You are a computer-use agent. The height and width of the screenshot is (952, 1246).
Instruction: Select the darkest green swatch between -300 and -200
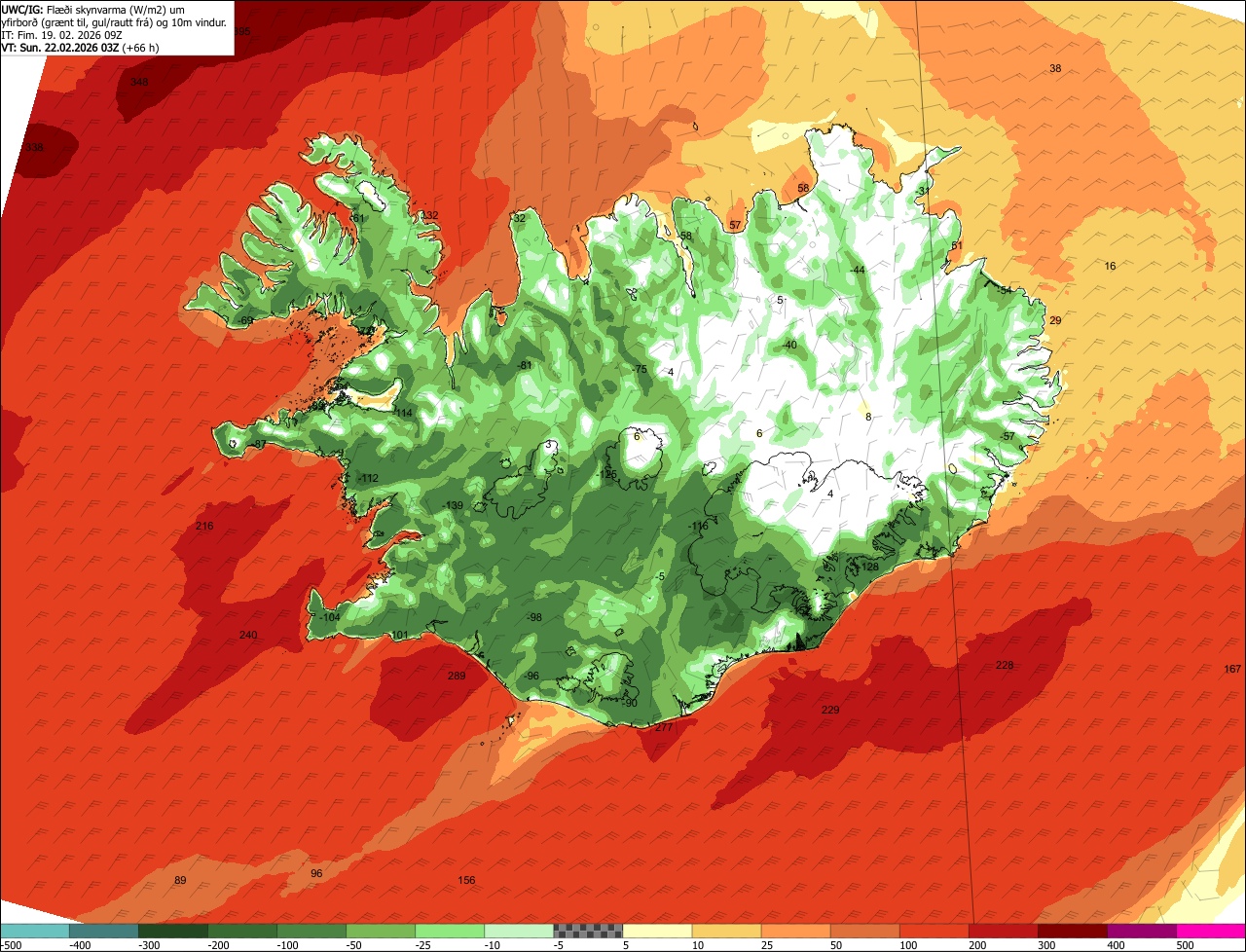coord(173,931)
